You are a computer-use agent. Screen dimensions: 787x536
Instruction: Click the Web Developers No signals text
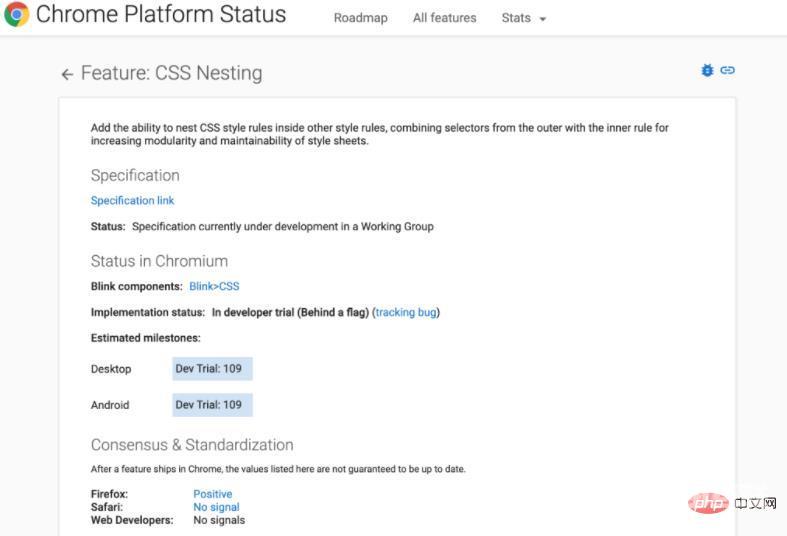219,520
